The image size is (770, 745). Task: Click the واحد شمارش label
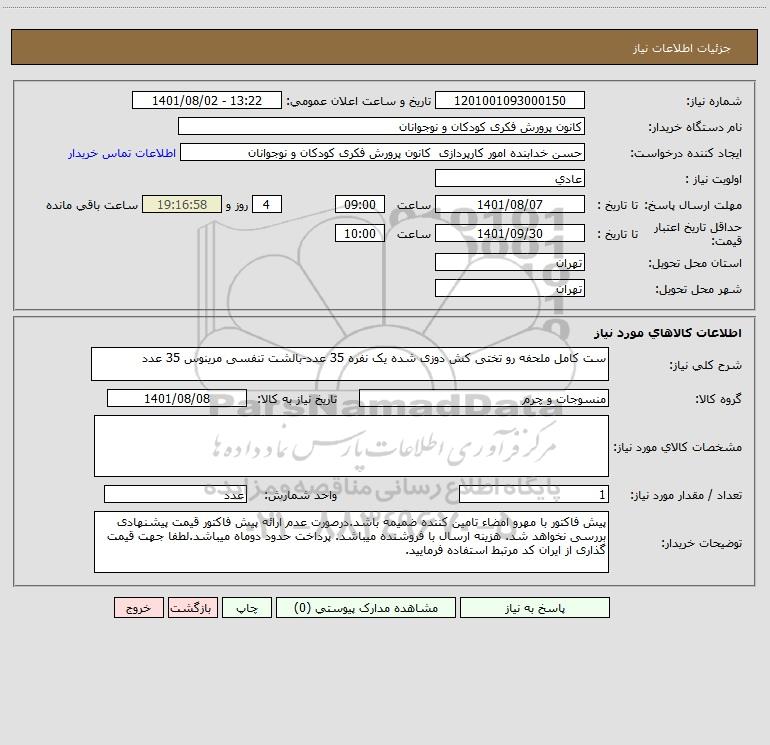301,496
